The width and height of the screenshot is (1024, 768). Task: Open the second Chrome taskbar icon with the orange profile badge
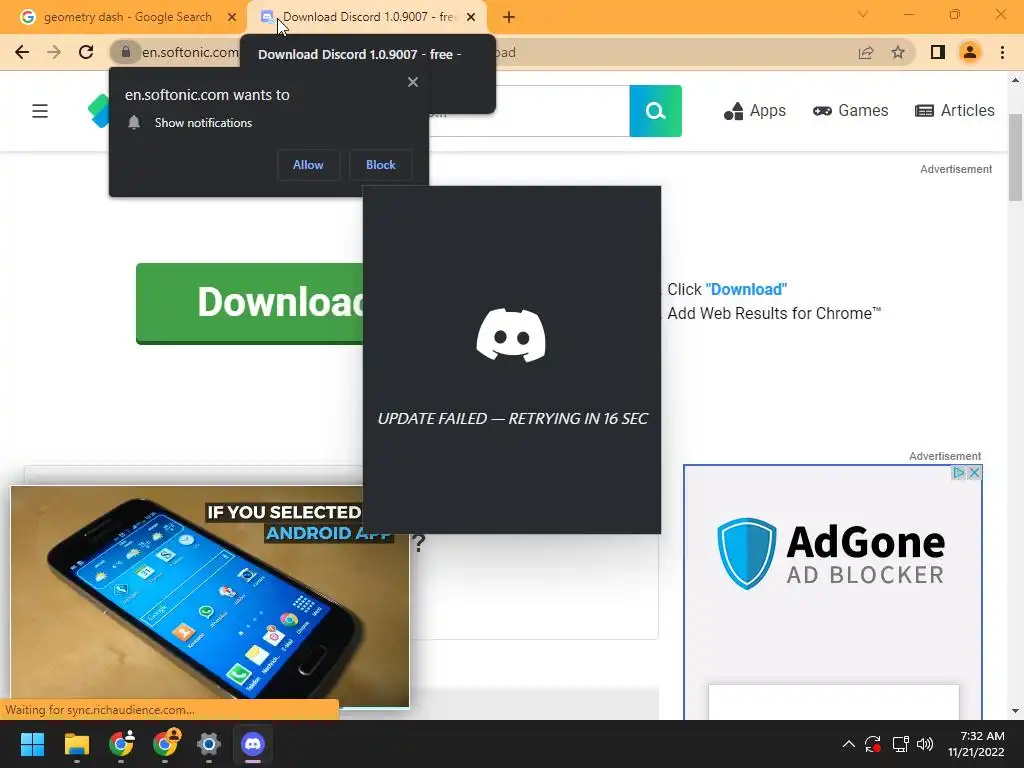point(165,743)
